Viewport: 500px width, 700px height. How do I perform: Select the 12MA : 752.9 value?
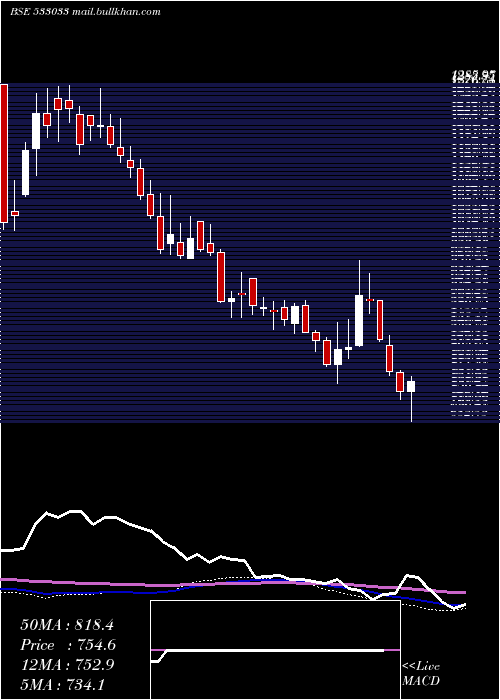coord(67,664)
